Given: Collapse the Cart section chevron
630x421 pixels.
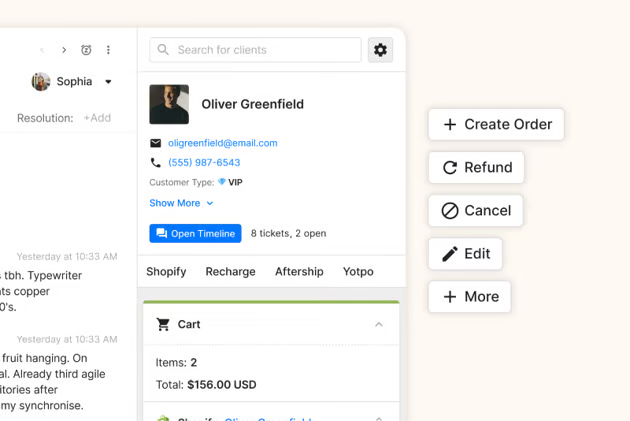Looking at the screenshot, I should 379,325.
